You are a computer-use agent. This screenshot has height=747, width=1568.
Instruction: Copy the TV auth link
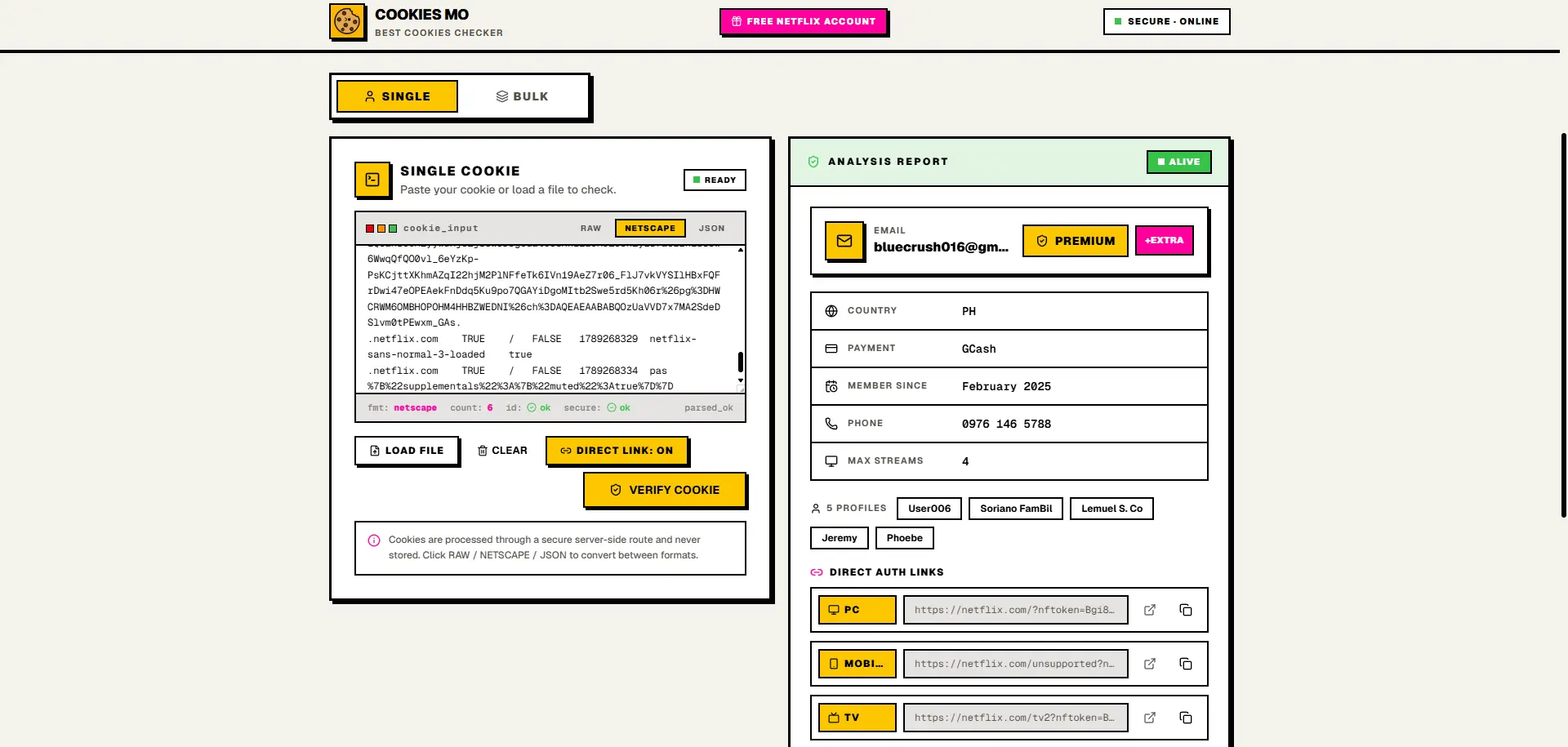pos(1186,718)
